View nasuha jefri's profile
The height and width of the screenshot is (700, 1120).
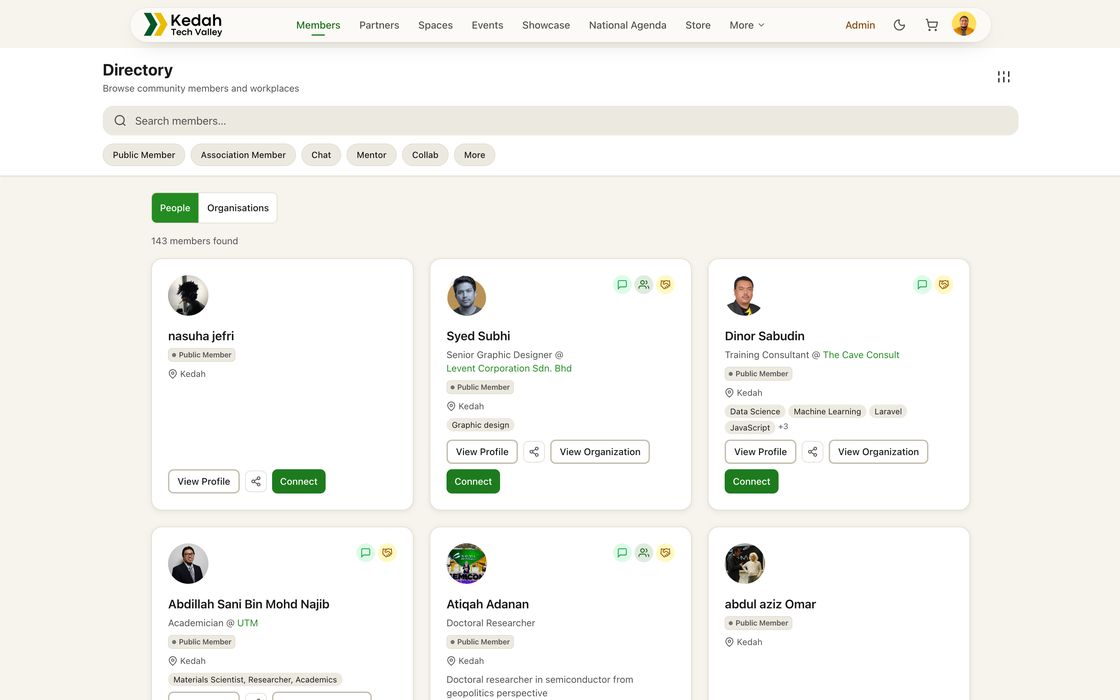pyautogui.click(x=204, y=481)
